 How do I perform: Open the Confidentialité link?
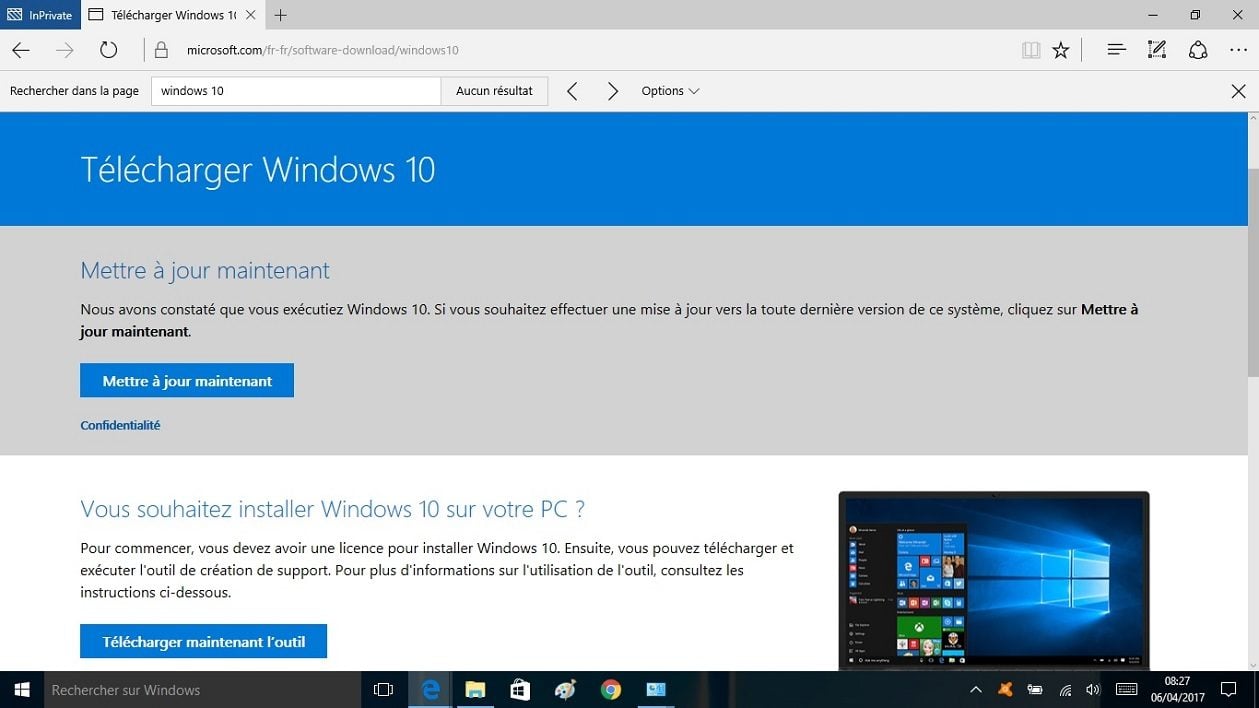[120, 425]
